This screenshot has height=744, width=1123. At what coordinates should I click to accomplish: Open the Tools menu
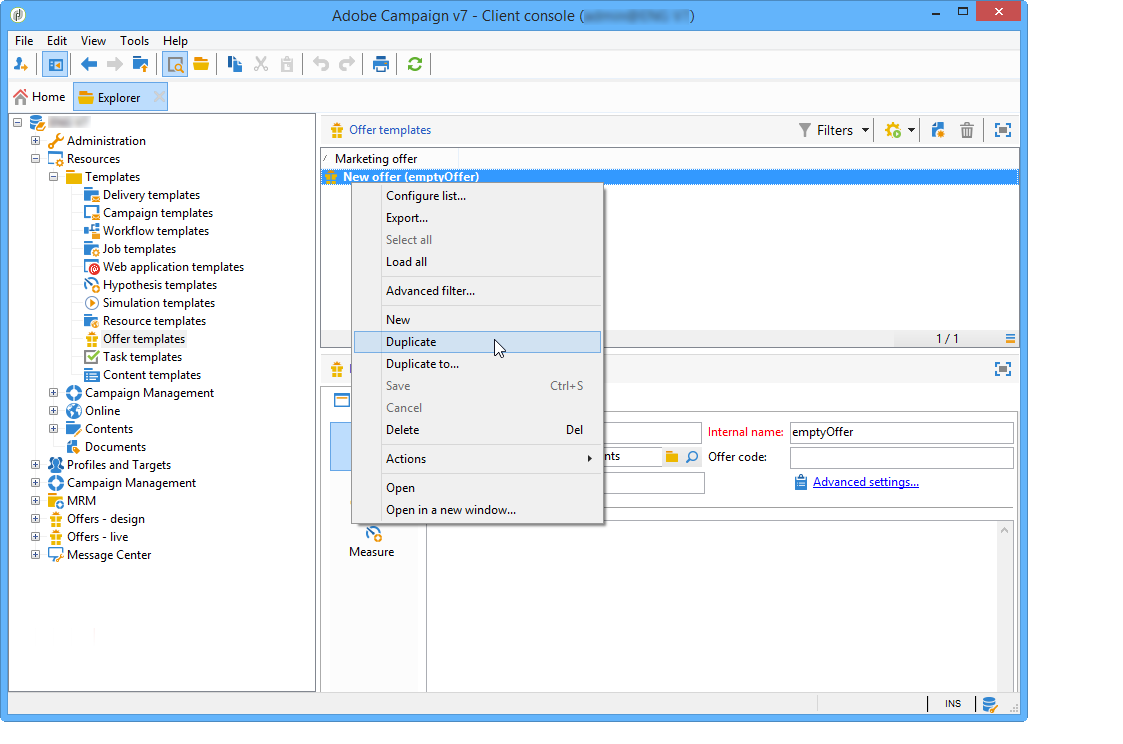click(134, 41)
